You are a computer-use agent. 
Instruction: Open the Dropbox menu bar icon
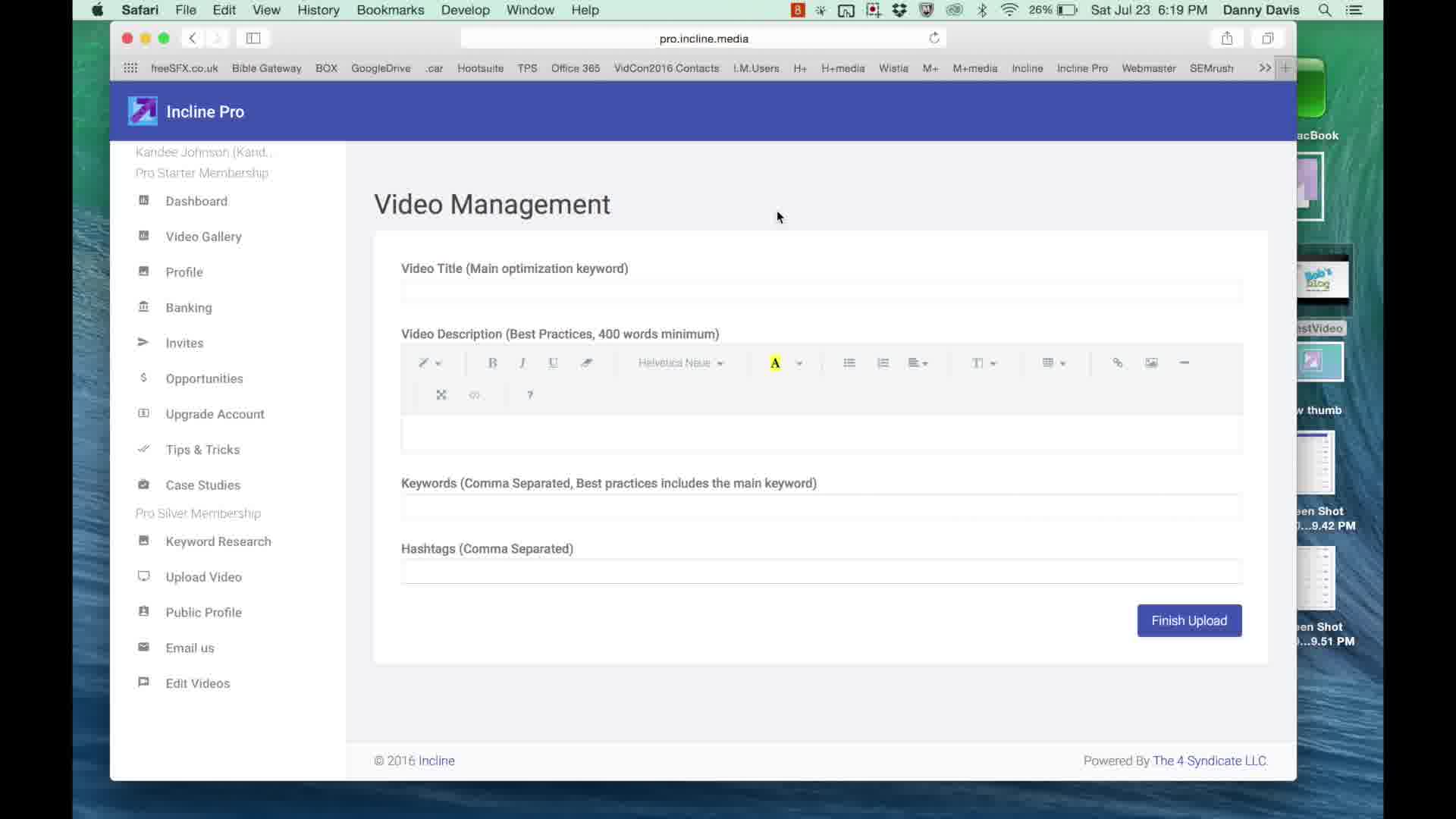(x=899, y=10)
